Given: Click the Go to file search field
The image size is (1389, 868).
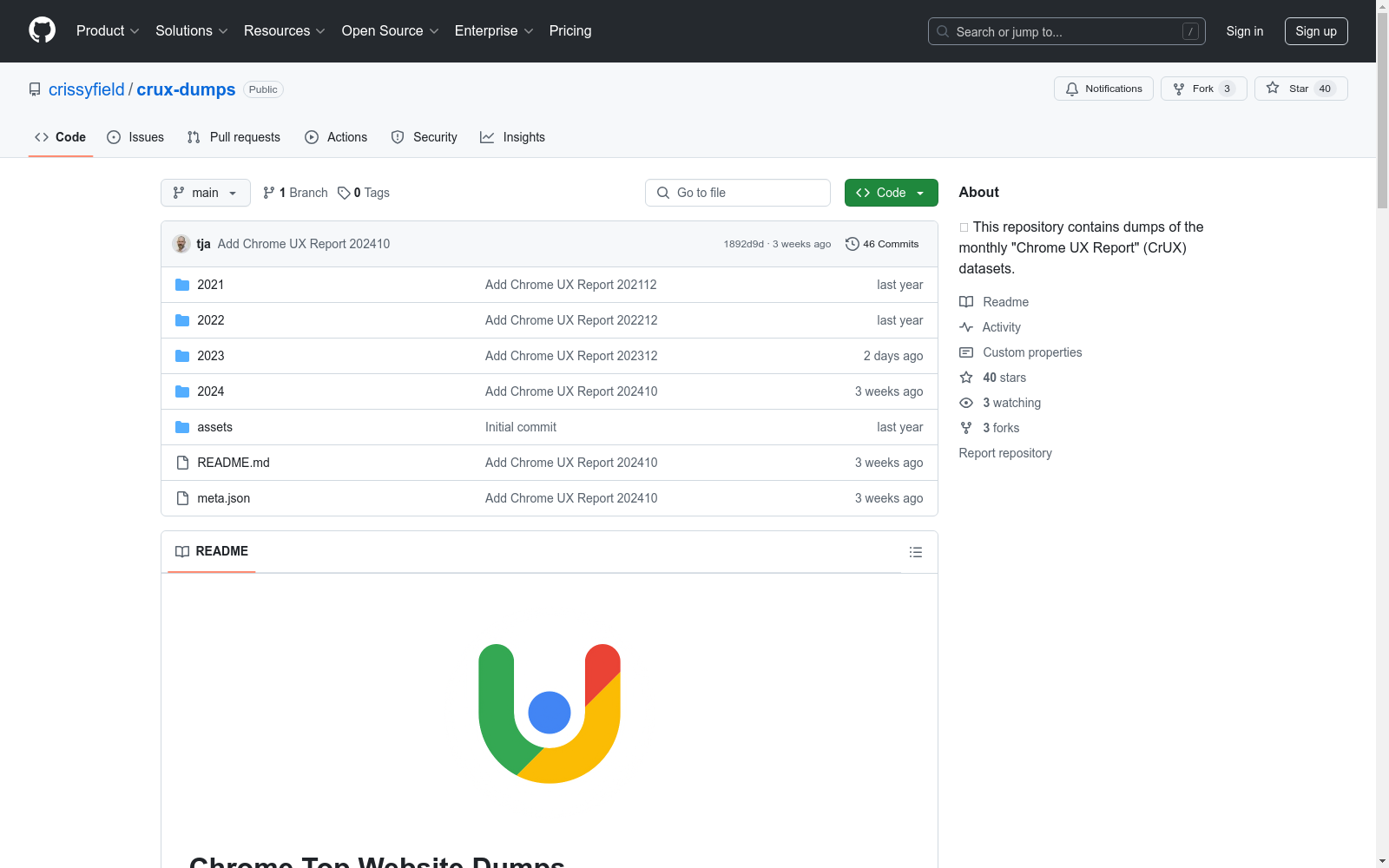Looking at the screenshot, I should click(x=738, y=193).
